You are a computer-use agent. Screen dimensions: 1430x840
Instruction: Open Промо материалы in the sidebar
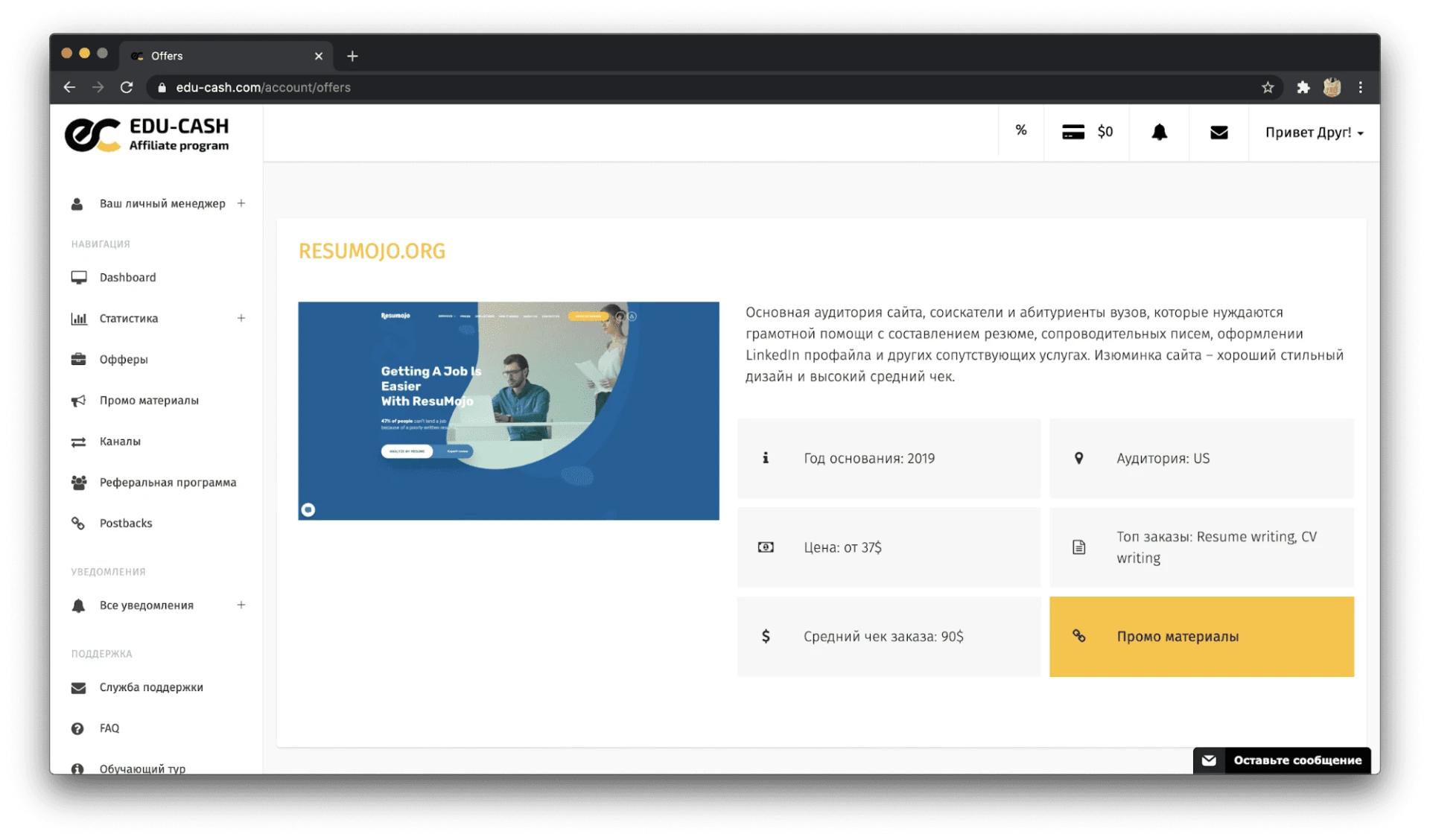click(x=149, y=401)
